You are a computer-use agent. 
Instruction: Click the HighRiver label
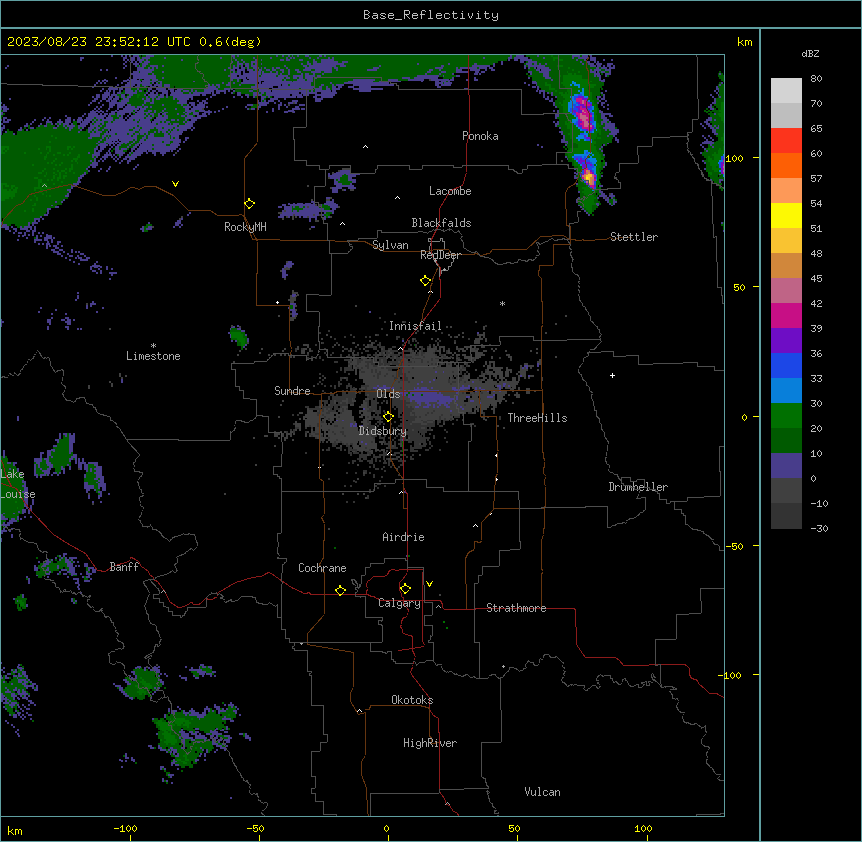tap(429, 743)
